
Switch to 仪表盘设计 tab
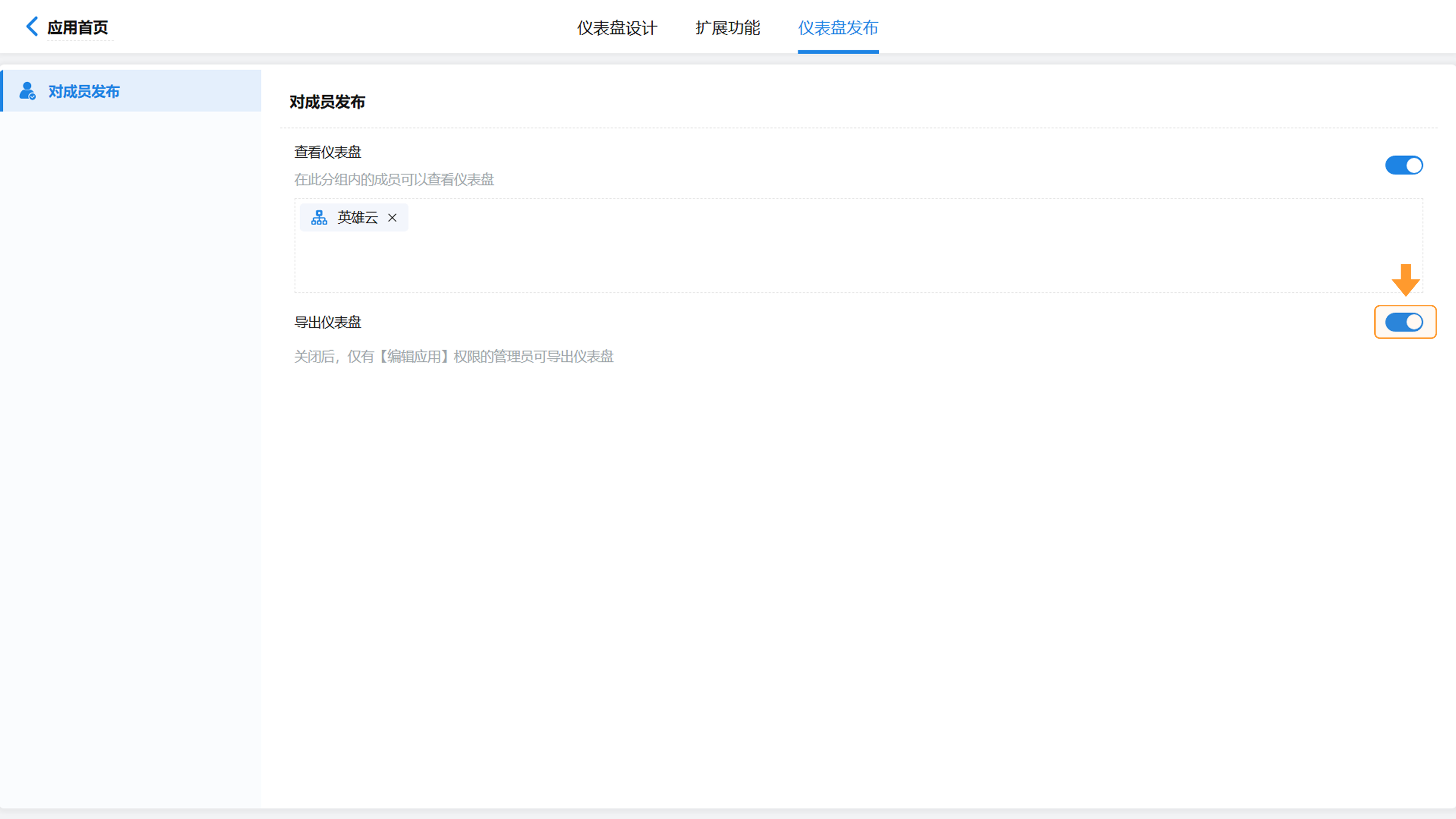[617, 28]
